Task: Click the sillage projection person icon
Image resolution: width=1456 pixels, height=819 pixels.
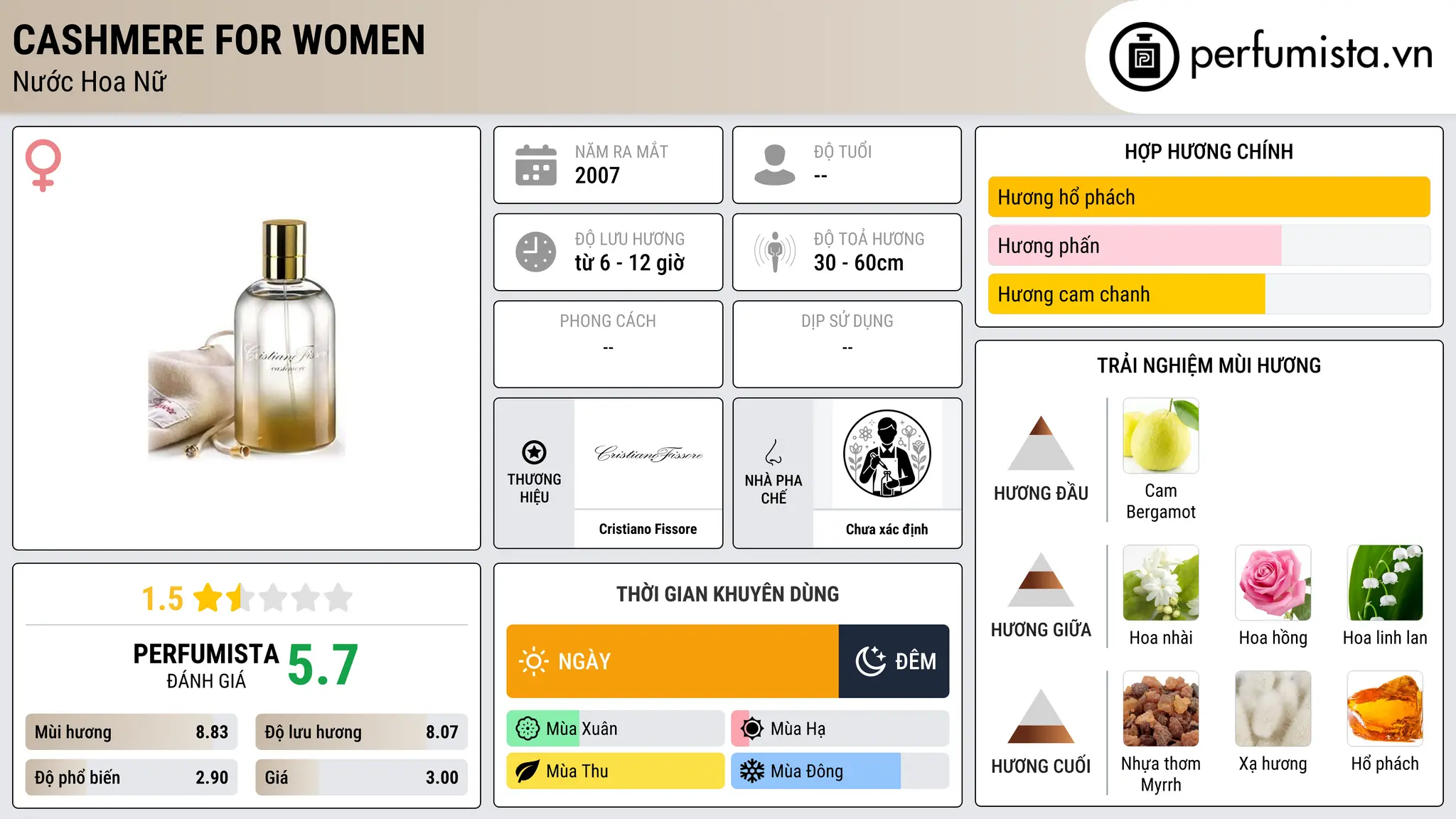Action: click(x=774, y=252)
